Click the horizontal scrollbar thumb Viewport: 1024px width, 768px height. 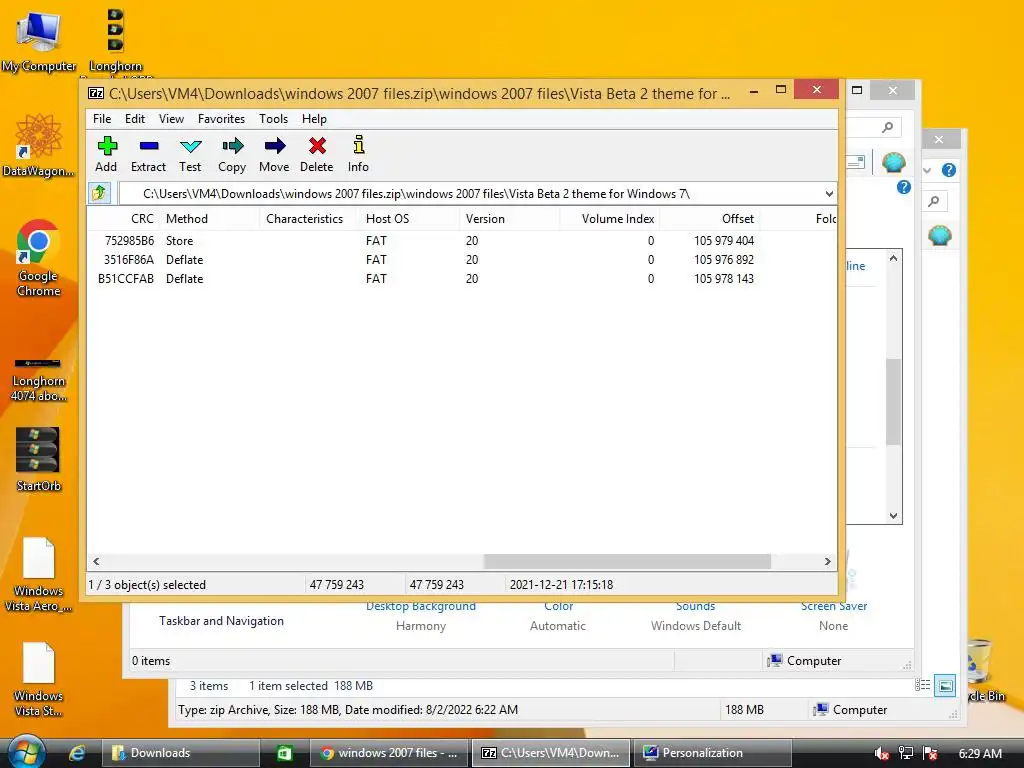coord(627,562)
